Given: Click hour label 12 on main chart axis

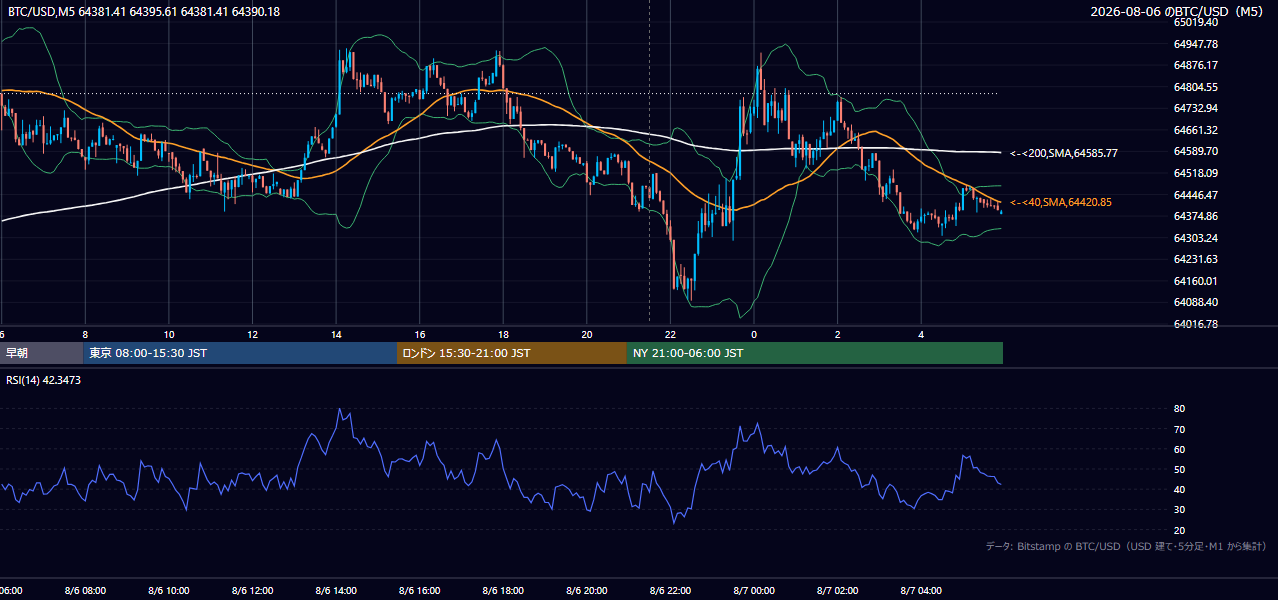Looking at the screenshot, I should (253, 334).
